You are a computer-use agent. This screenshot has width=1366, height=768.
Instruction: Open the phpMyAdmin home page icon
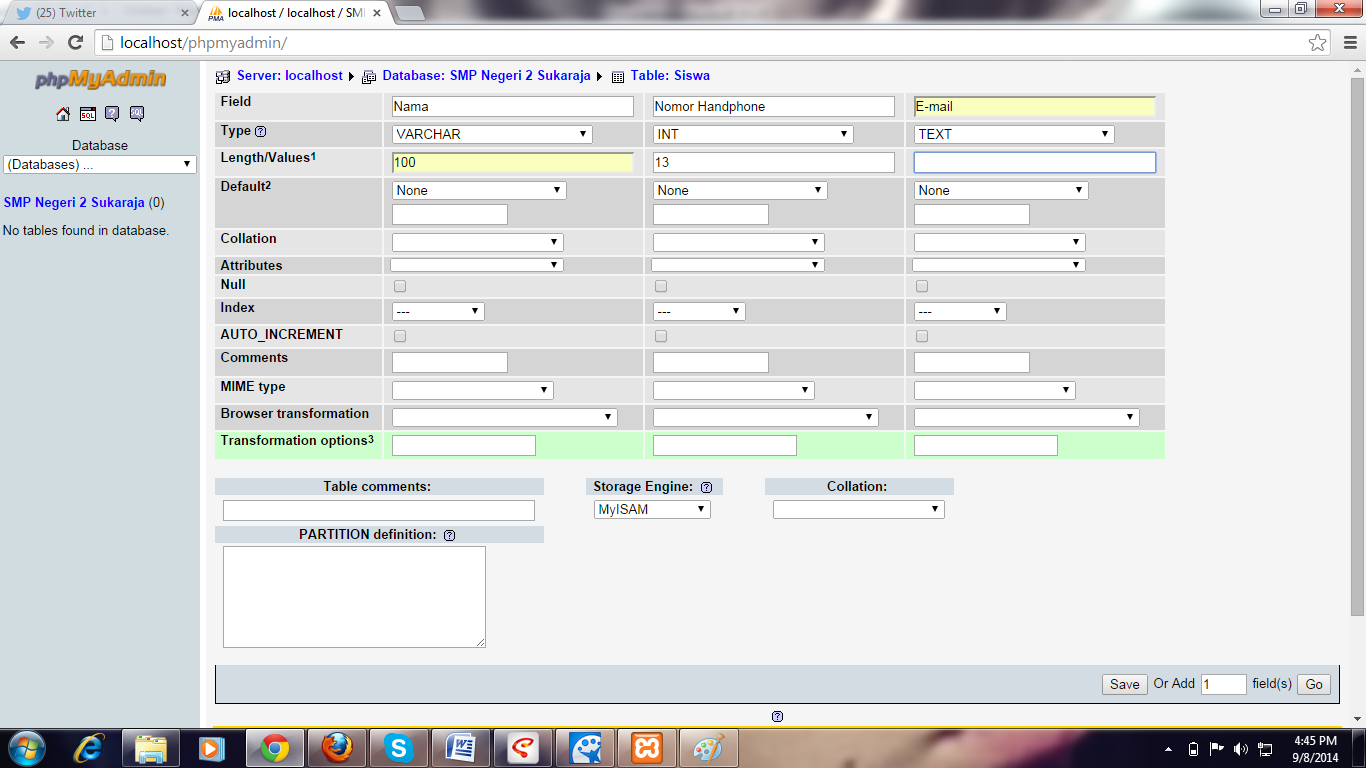click(62, 114)
